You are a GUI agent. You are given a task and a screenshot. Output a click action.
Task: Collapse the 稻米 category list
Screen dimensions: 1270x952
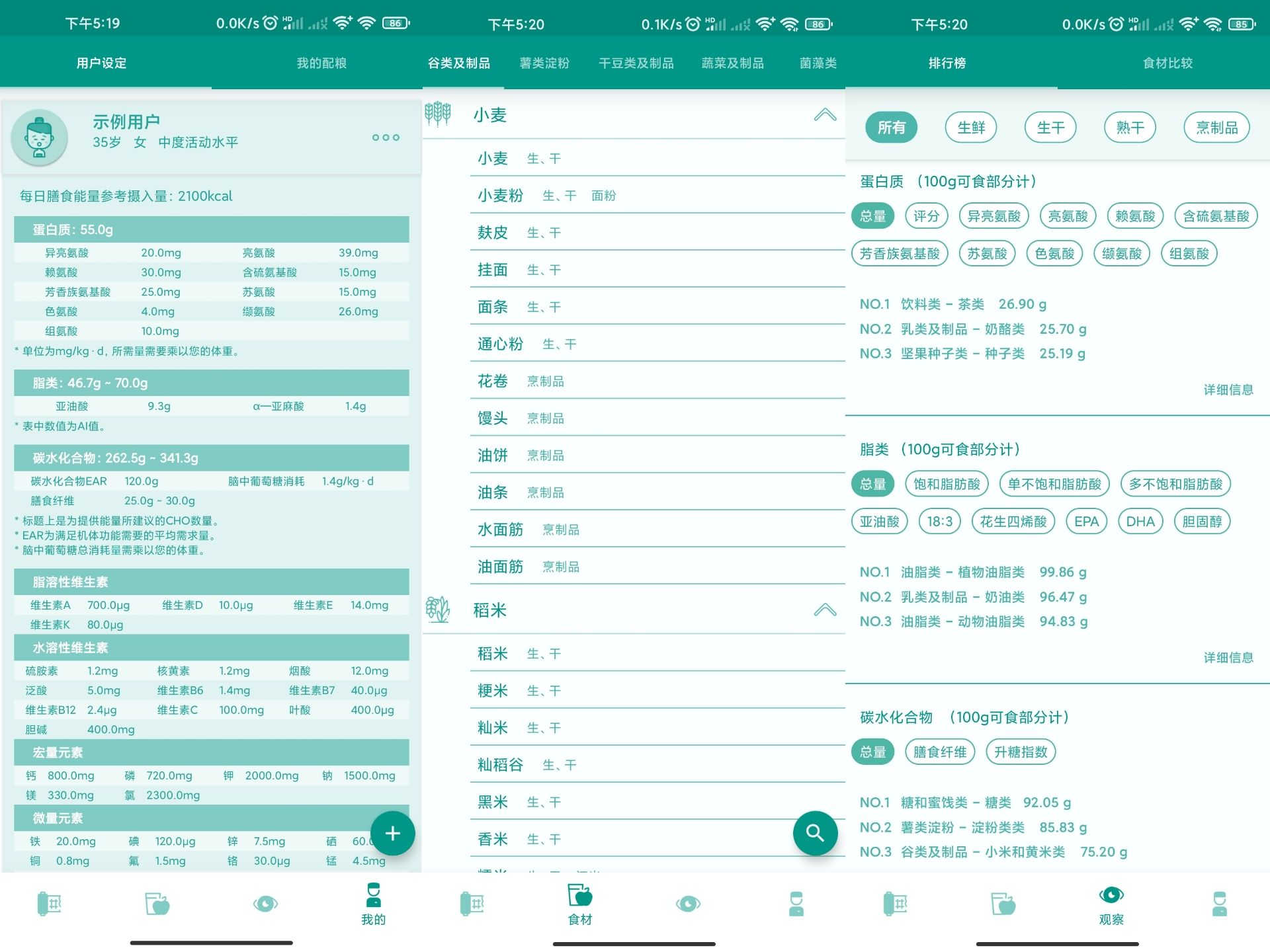click(x=825, y=610)
